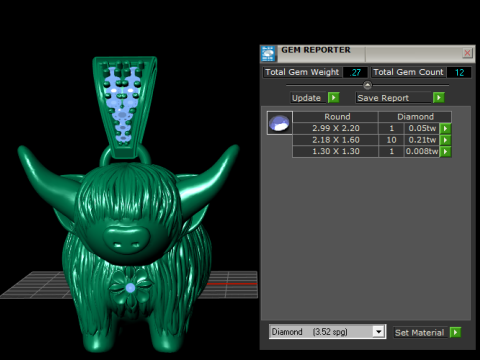
Task: Click the Save Report button
Action: point(393,98)
